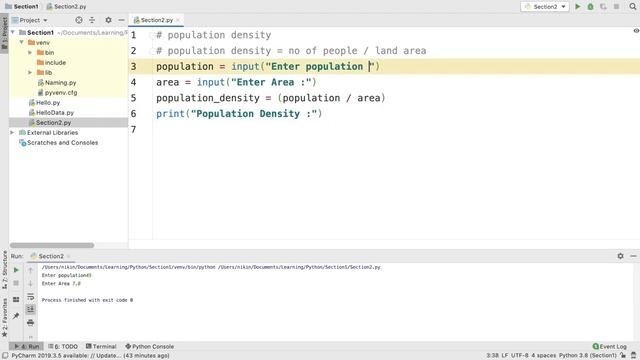
Task: Expand the bin folder
Action: pos(30,53)
